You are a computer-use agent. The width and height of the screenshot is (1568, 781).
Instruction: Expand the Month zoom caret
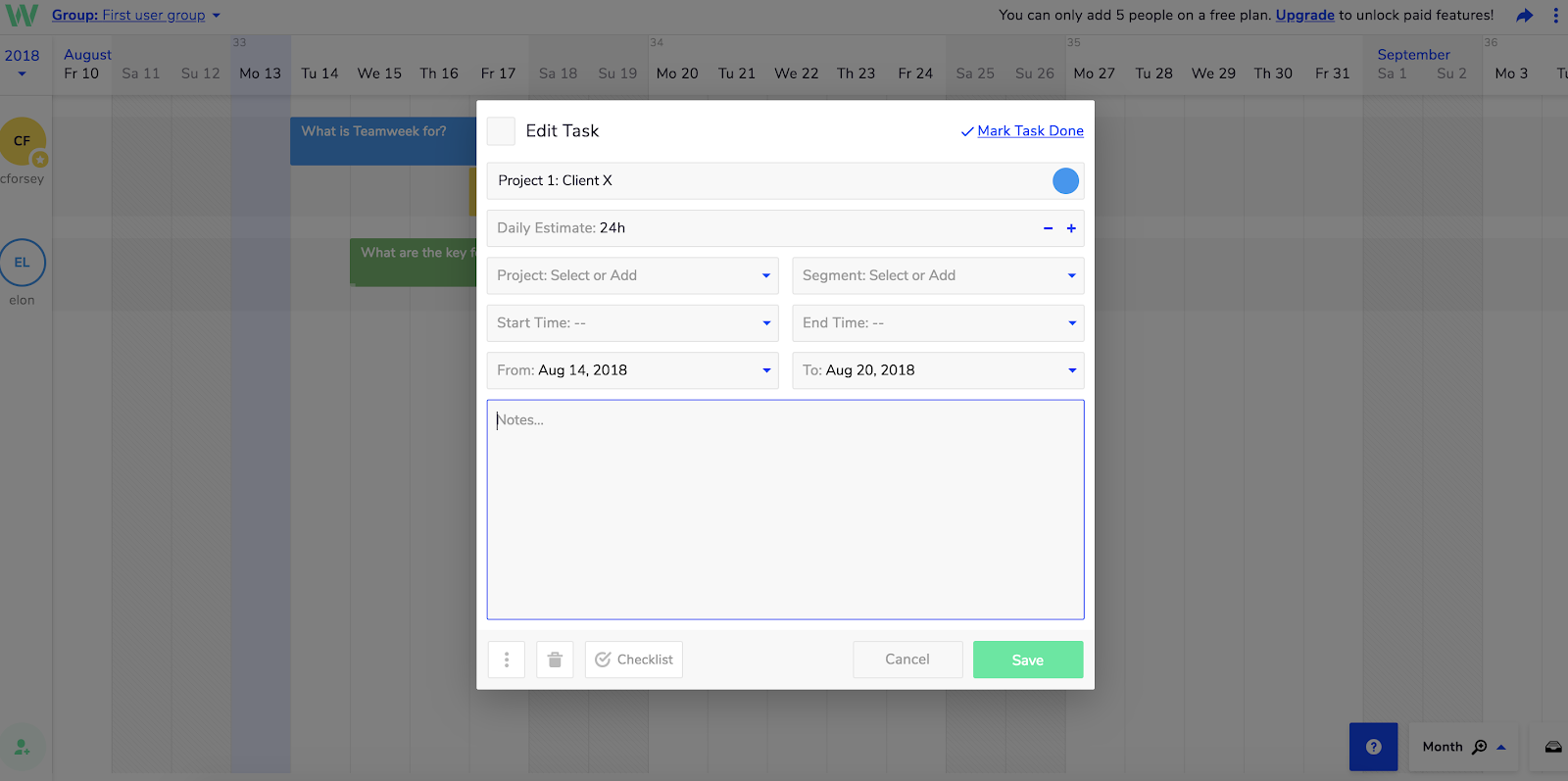click(x=1500, y=747)
